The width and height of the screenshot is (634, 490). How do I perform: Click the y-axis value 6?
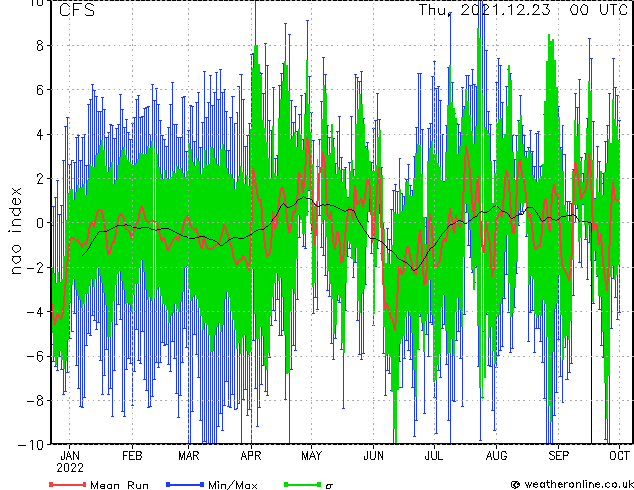[40, 90]
